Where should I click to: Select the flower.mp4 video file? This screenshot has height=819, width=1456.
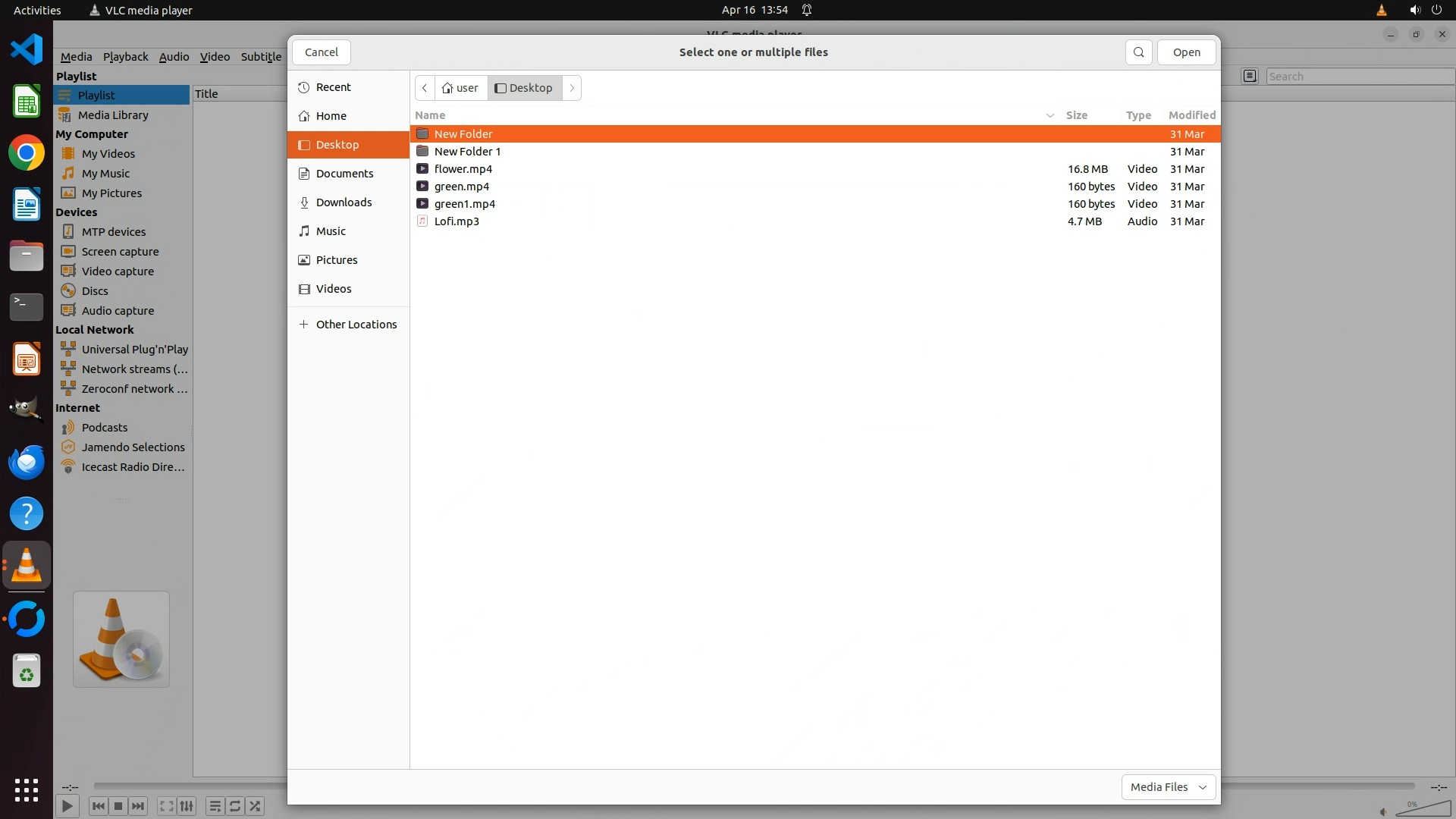(x=463, y=169)
